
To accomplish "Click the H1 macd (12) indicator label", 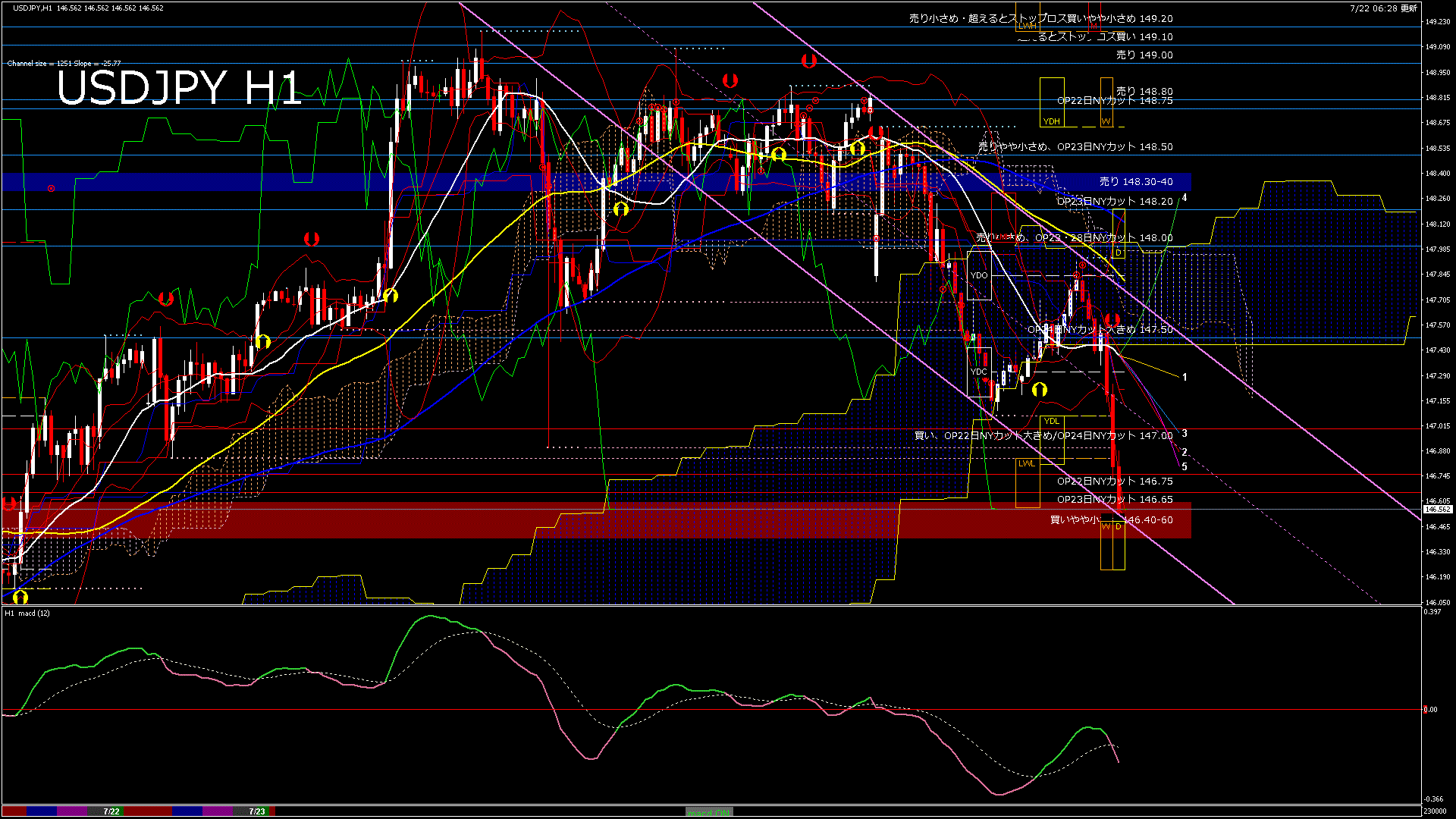I will pos(27,613).
